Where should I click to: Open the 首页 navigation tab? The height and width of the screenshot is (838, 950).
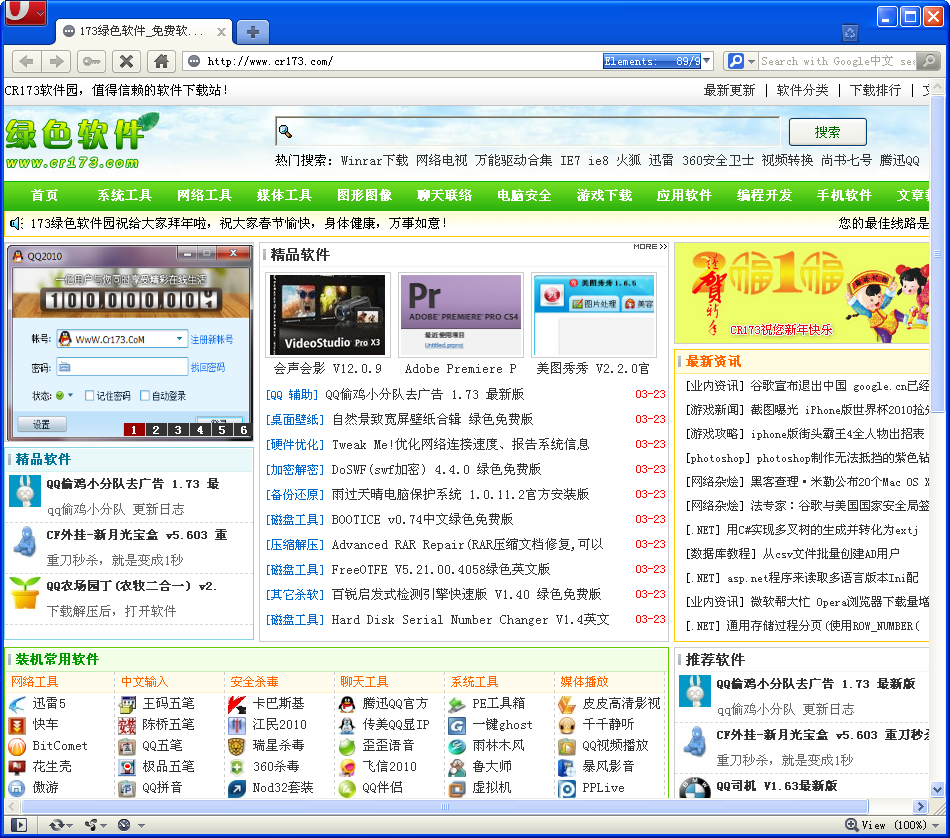click(x=44, y=195)
